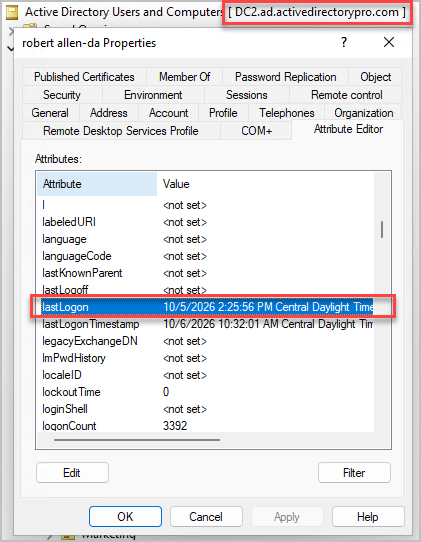The image size is (421, 542).
Task: Select the Profile tab
Action: (x=223, y=113)
